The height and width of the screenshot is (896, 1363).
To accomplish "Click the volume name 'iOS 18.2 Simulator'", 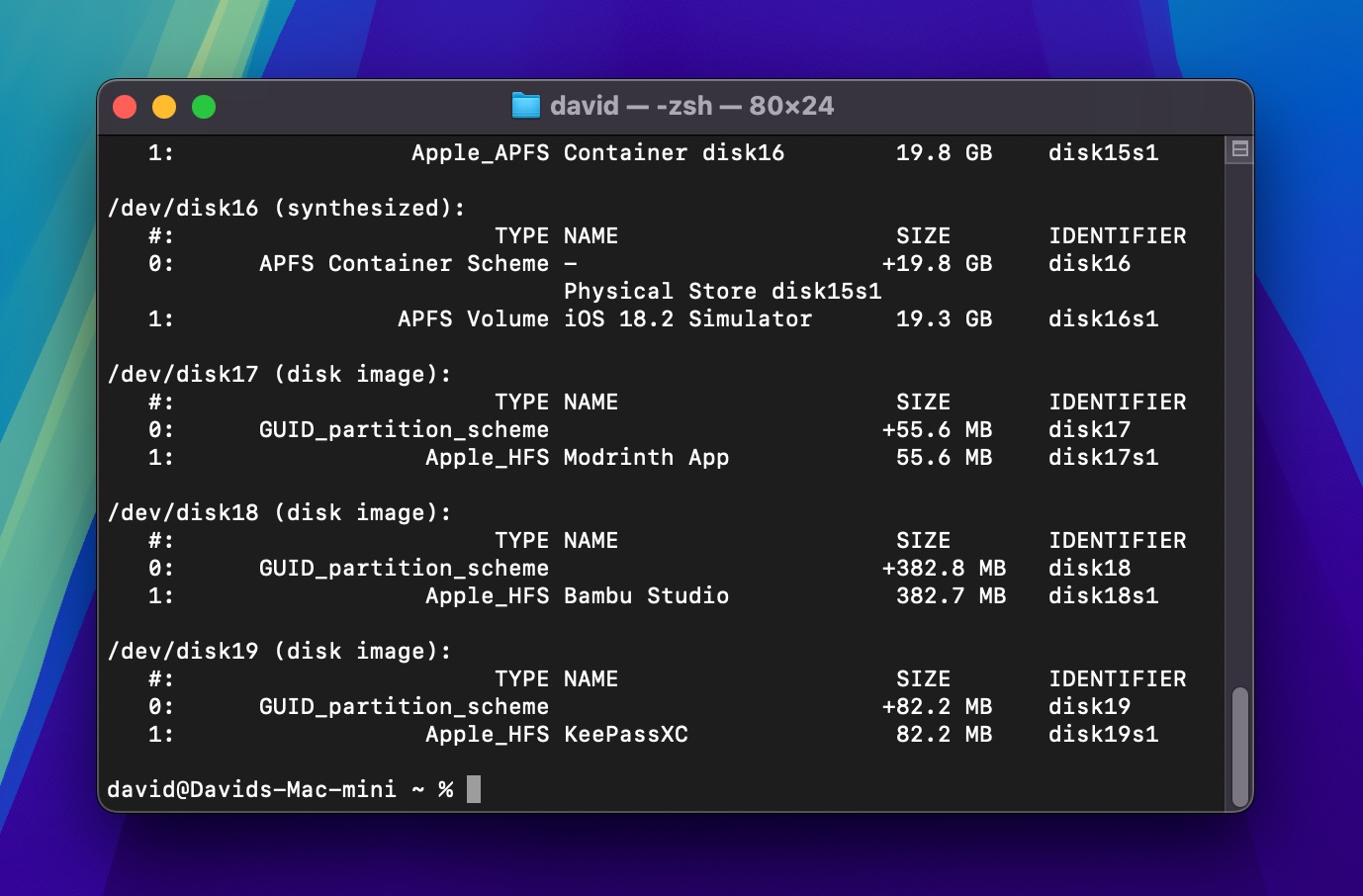I will tap(687, 318).
